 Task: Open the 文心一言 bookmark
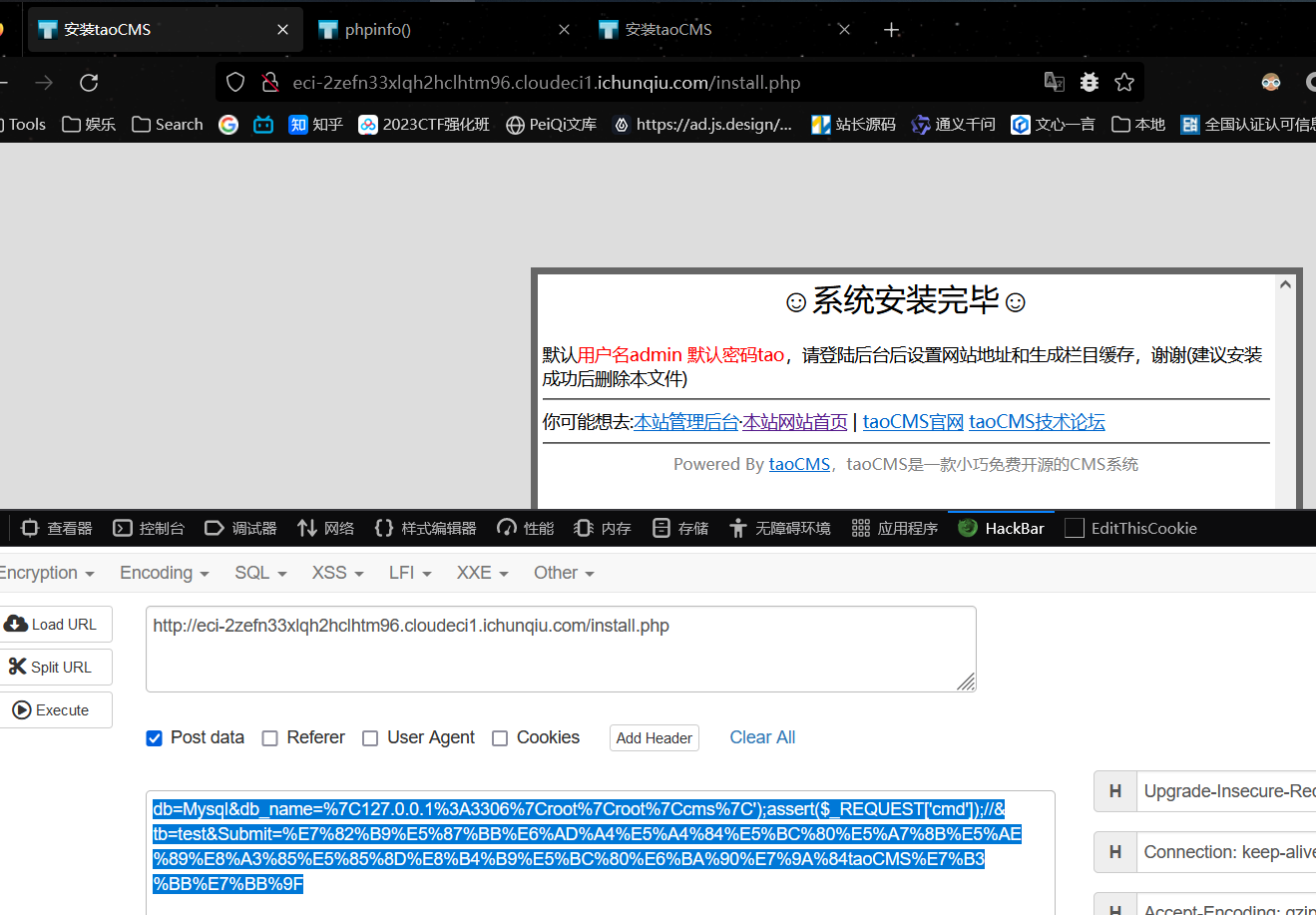coord(1053,125)
